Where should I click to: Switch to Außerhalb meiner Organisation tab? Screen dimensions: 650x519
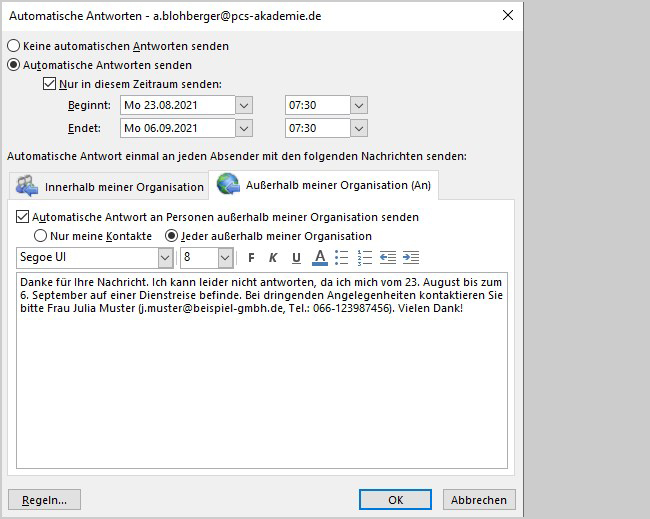[x=323, y=185]
